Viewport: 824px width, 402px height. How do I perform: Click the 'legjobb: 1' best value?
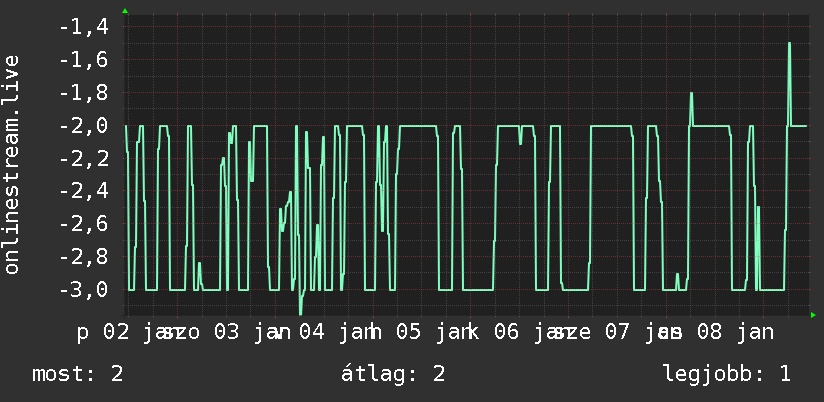point(727,374)
